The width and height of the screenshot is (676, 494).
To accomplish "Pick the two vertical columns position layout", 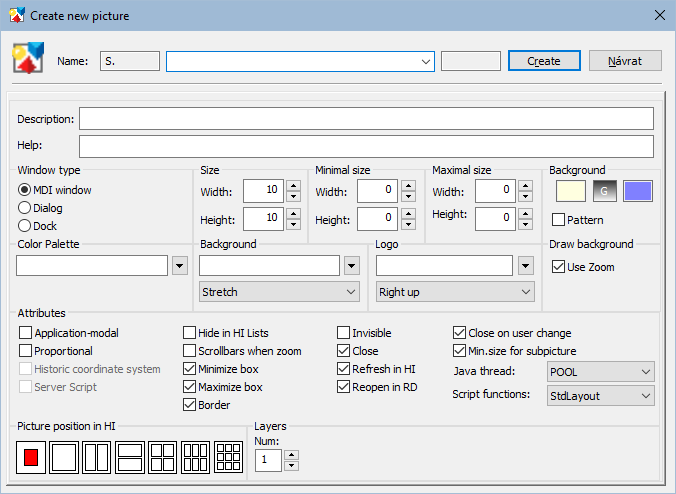I will pyautogui.click(x=97, y=458).
